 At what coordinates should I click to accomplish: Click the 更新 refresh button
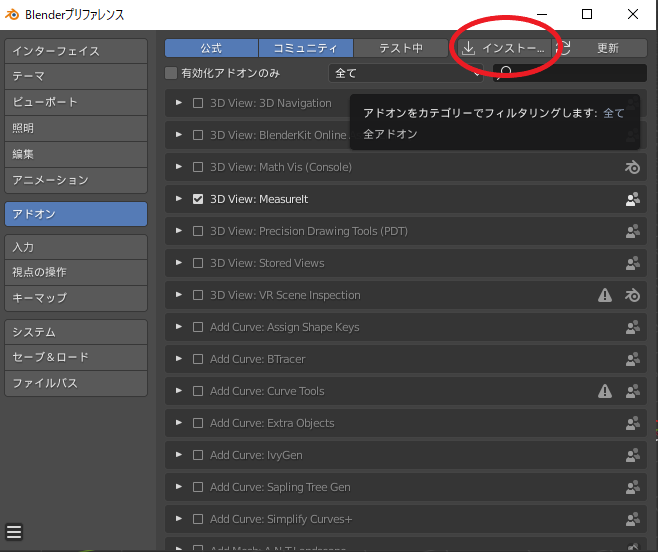click(600, 48)
